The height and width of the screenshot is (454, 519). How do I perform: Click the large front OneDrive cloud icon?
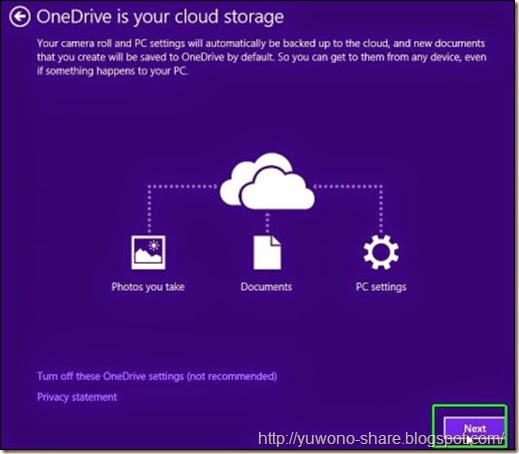pyautogui.click(x=277, y=190)
